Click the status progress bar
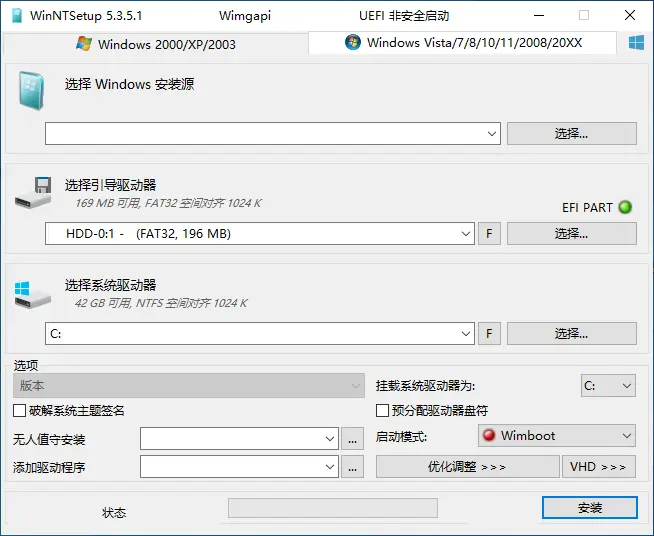This screenshot has width=654, height=536. (x=332, y=508)
